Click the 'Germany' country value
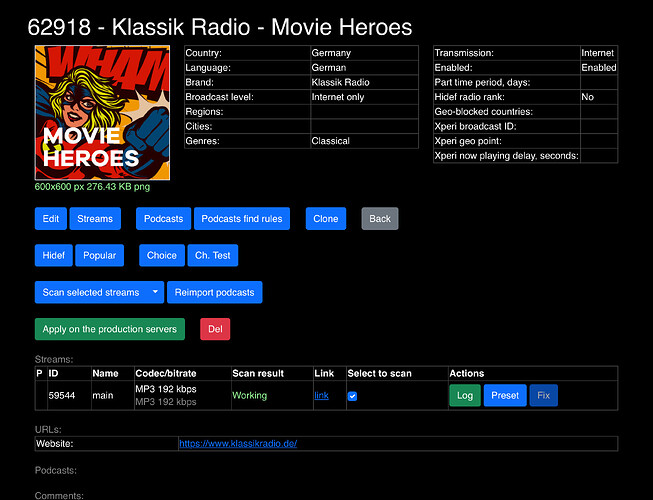 click(331, 53)
